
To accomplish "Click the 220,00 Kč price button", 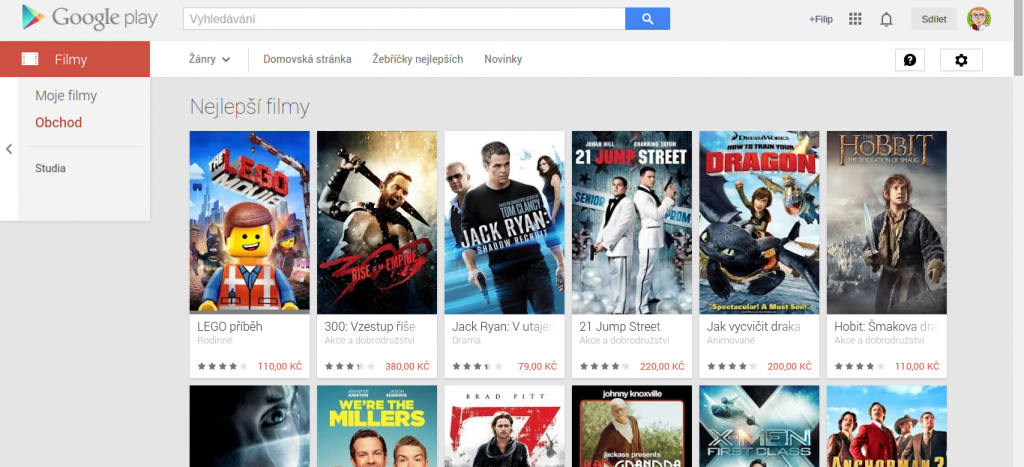I will pos(662,366).
